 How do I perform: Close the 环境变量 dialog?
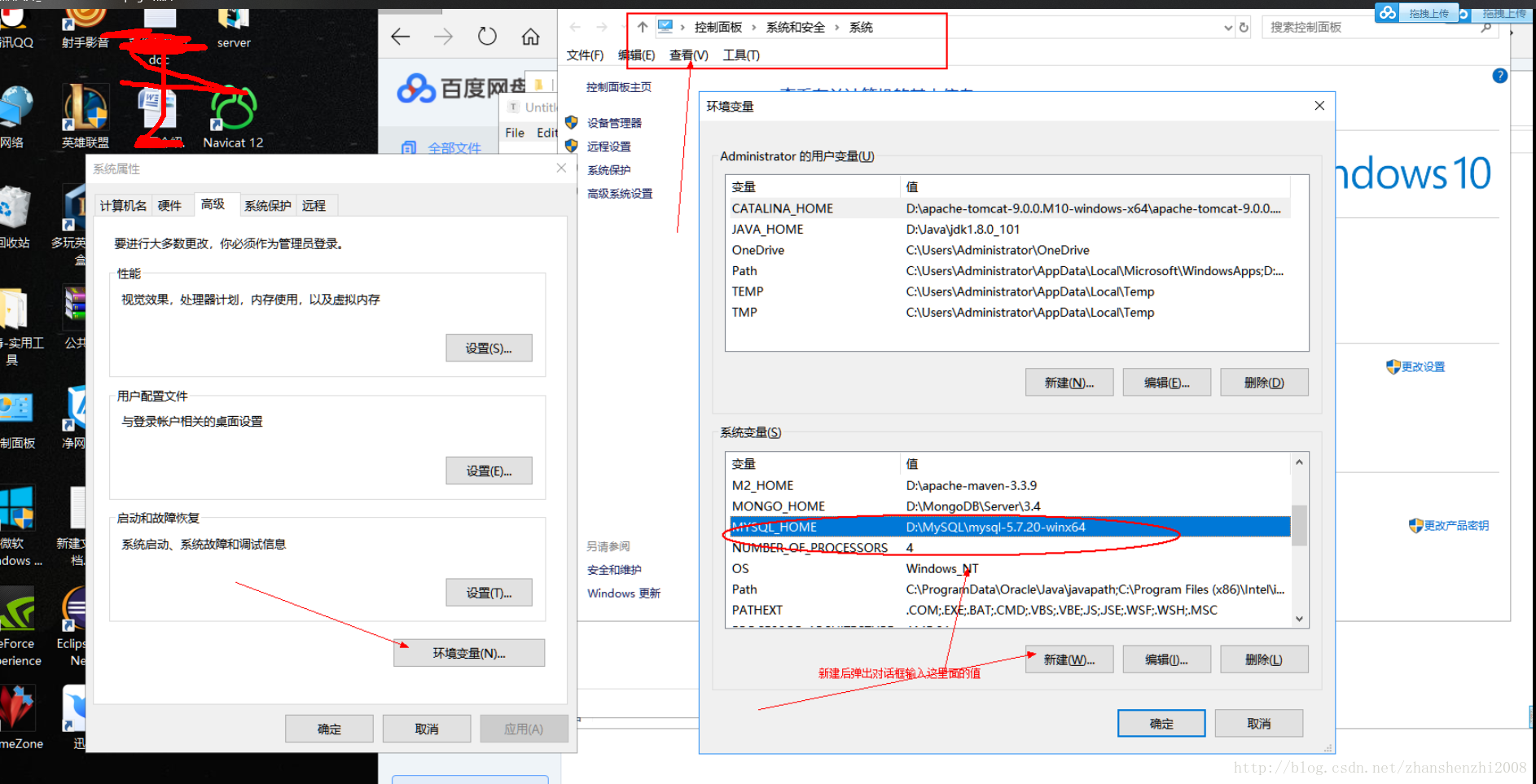pos(1319,106)
